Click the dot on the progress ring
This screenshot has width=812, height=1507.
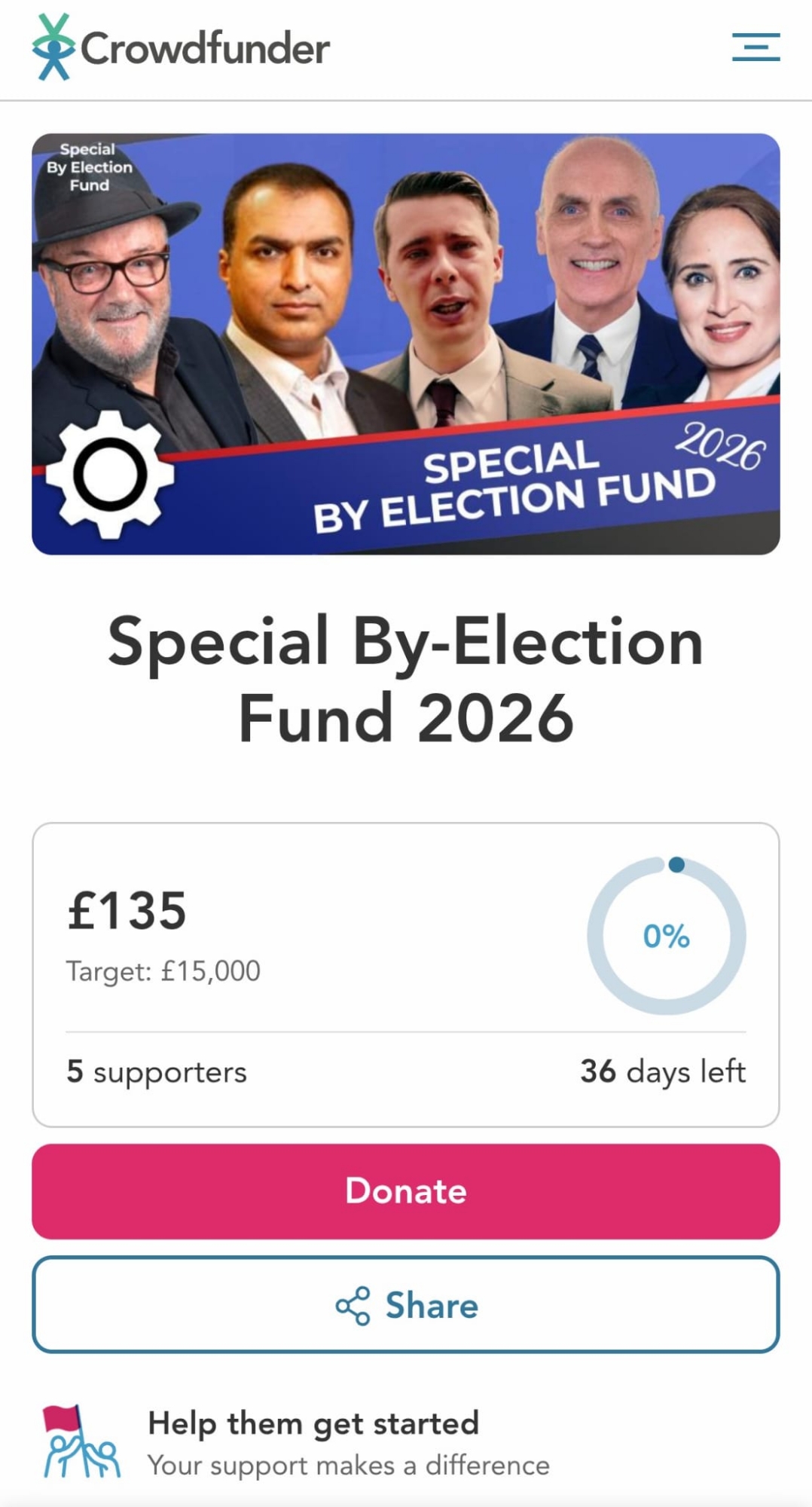(676, 864)
